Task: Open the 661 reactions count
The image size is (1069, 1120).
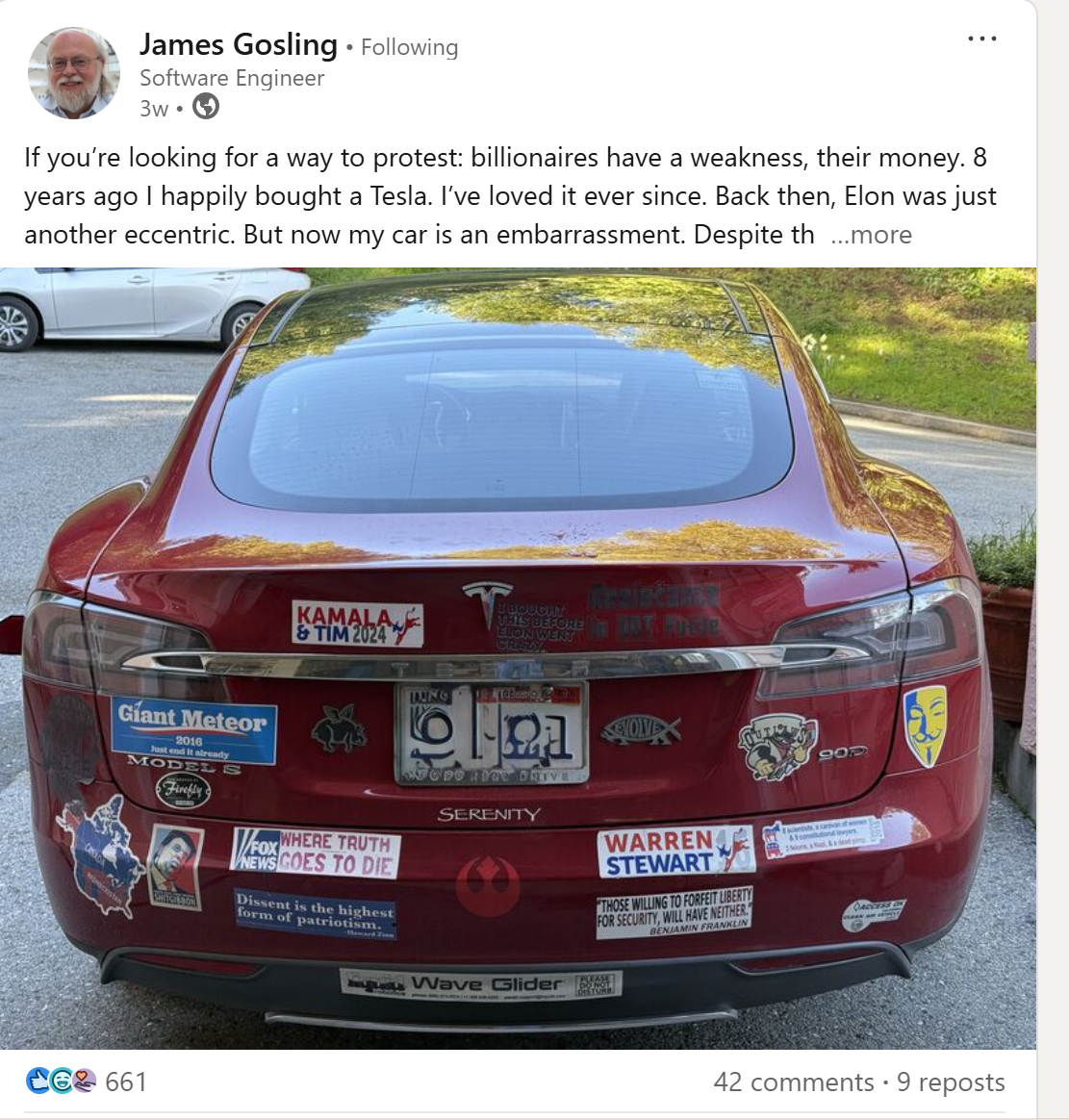Action: (126, 1082)
